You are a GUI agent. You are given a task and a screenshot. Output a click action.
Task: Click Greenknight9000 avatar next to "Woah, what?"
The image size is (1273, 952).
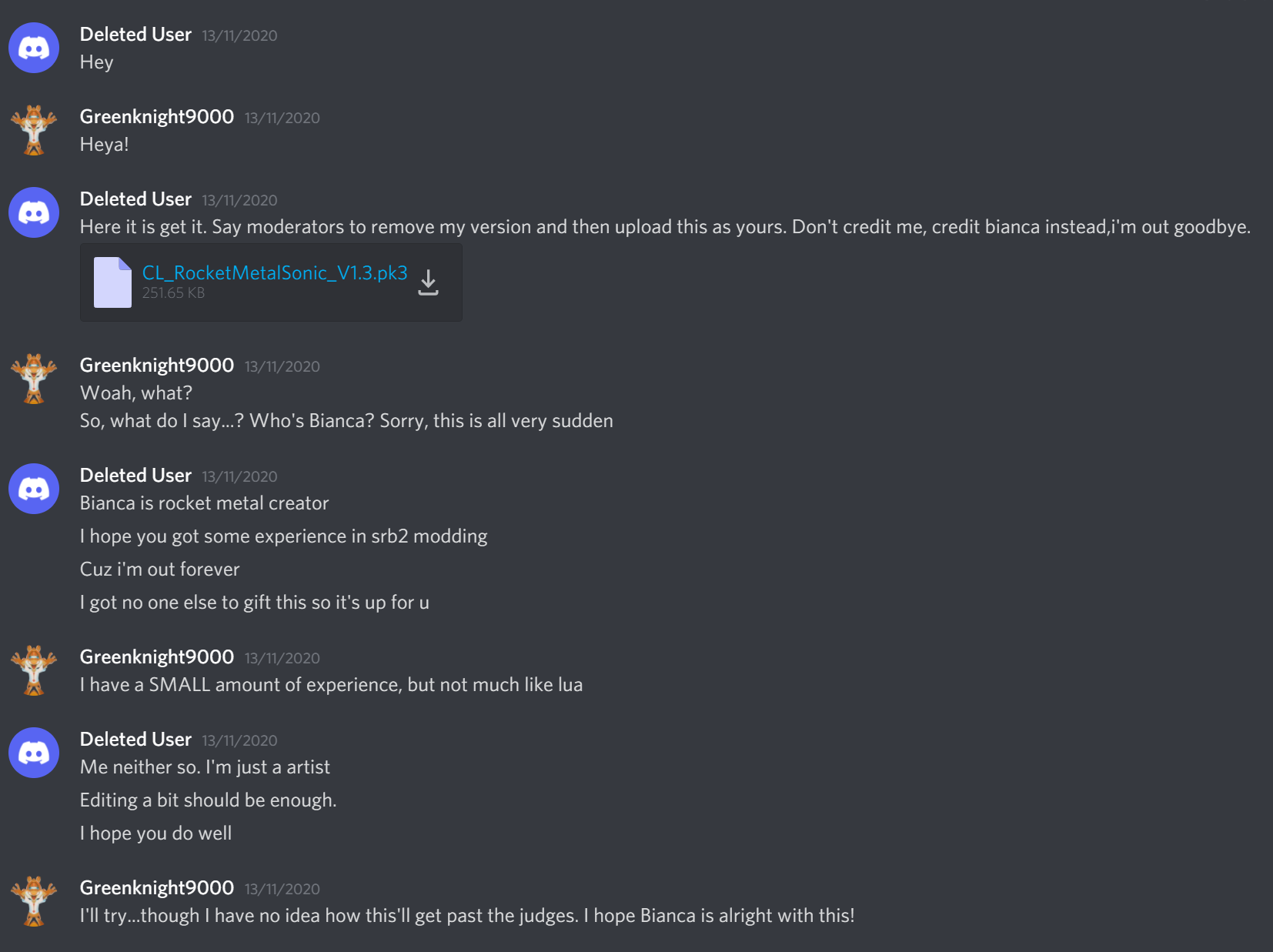[x=34, y=379]
